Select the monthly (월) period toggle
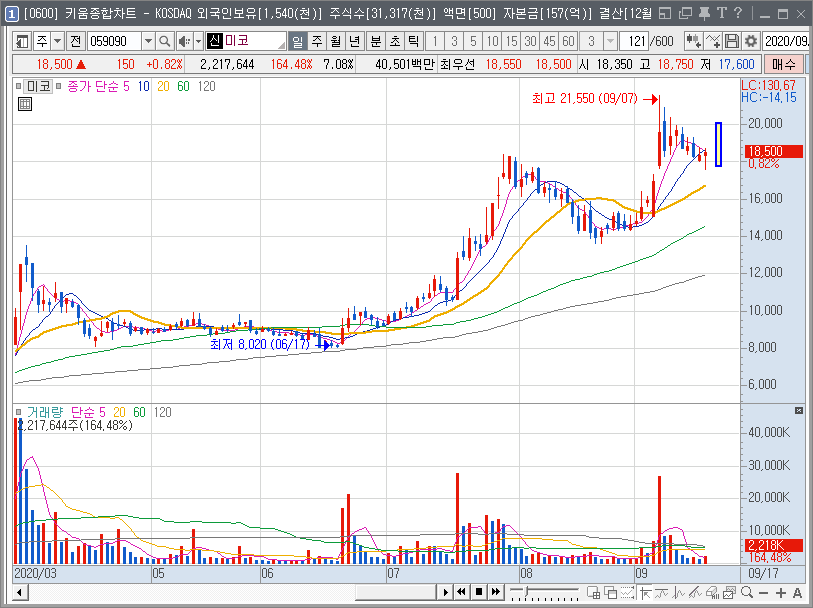The image size is (813, 608). pos(336,41)
